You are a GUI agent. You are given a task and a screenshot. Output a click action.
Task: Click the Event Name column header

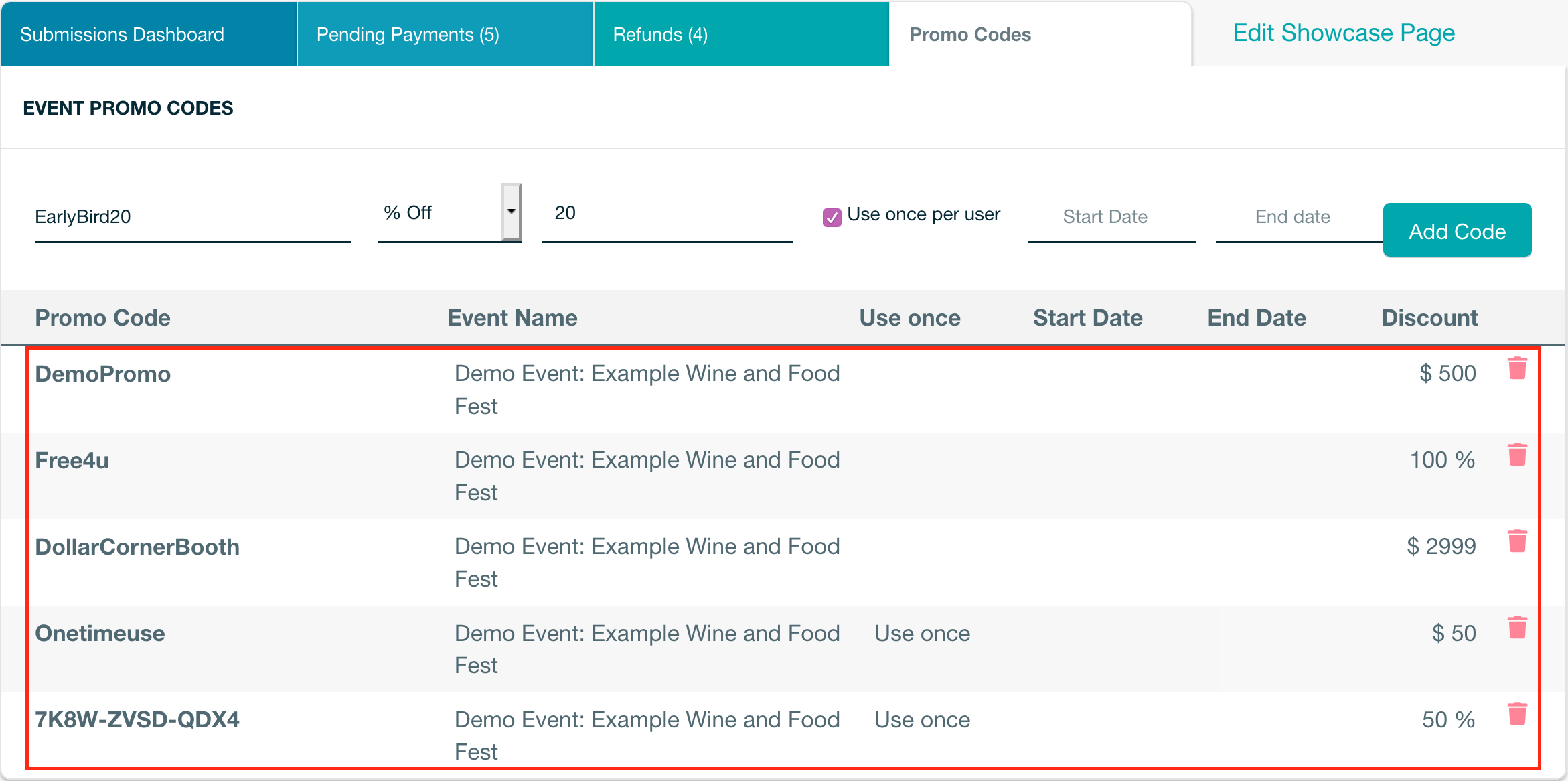pyautogui.click(x=512, y=317)
